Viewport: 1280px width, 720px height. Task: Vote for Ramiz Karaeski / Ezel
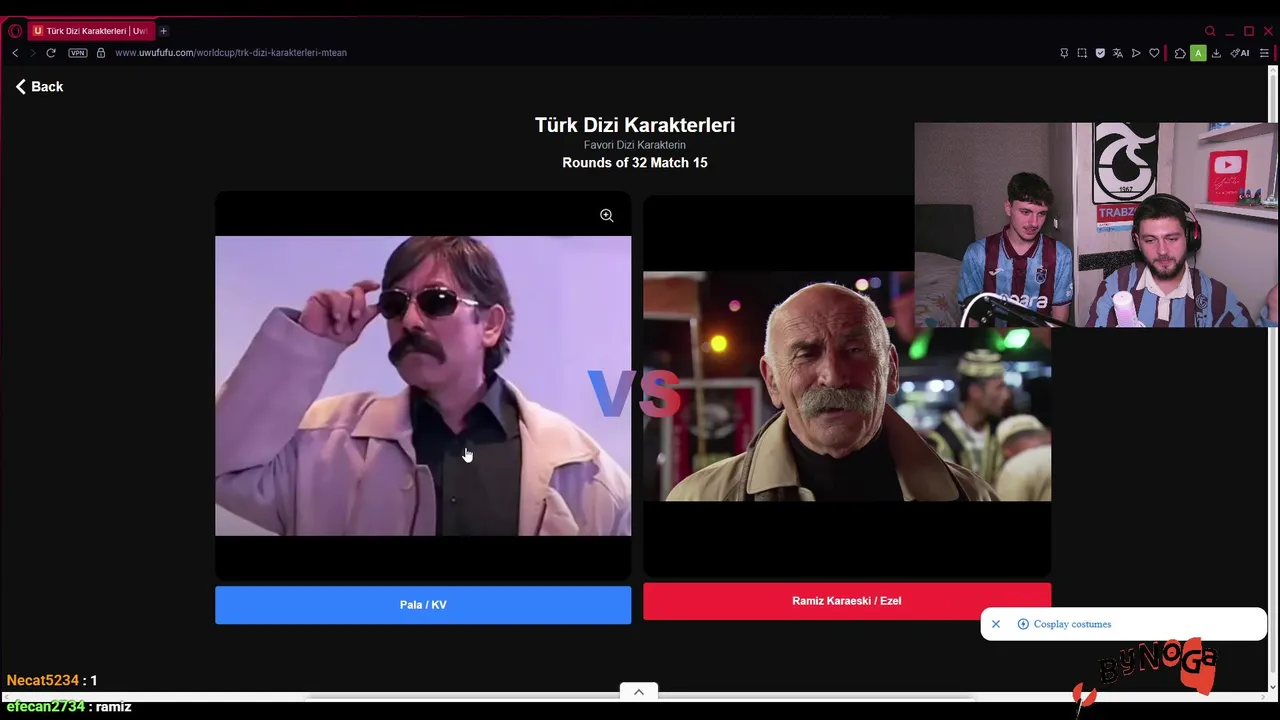(847, 601)
